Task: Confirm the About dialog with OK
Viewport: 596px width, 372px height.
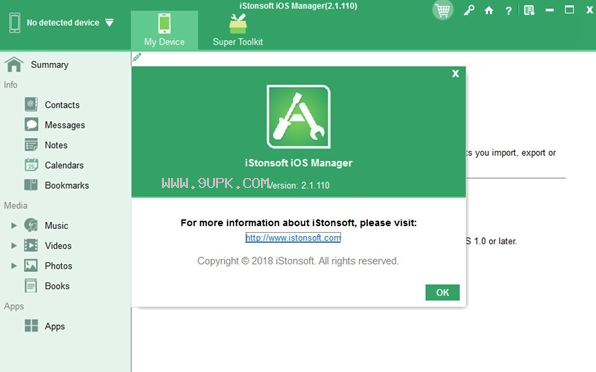Action: tap(442, 293)
